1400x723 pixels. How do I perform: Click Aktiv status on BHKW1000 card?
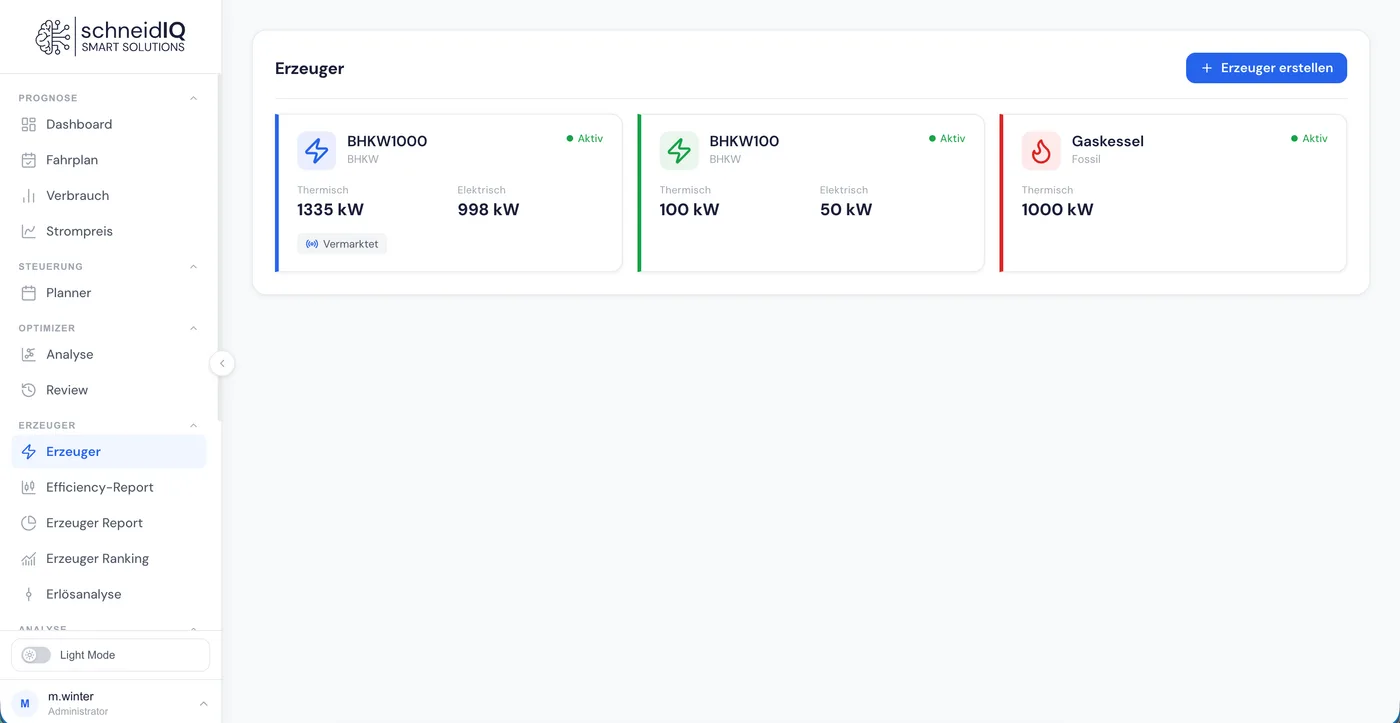point(585,139)
